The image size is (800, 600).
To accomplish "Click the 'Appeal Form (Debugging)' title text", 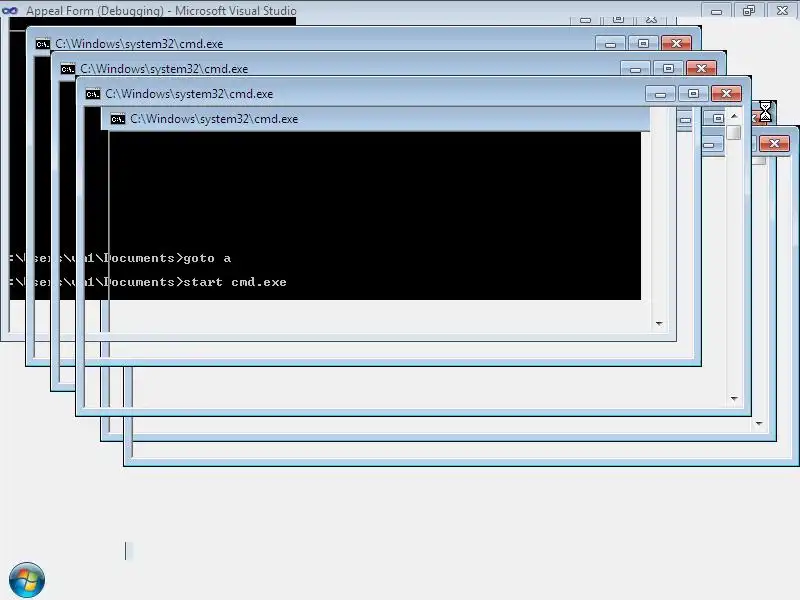I will 95,11.
